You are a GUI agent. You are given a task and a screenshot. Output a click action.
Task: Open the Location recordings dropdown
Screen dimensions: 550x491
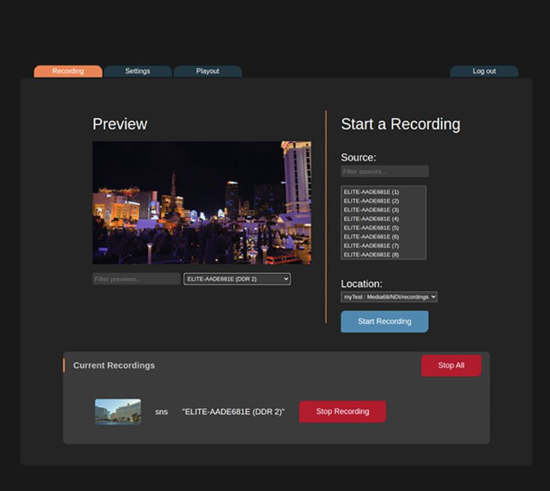[x=389, y=297]
